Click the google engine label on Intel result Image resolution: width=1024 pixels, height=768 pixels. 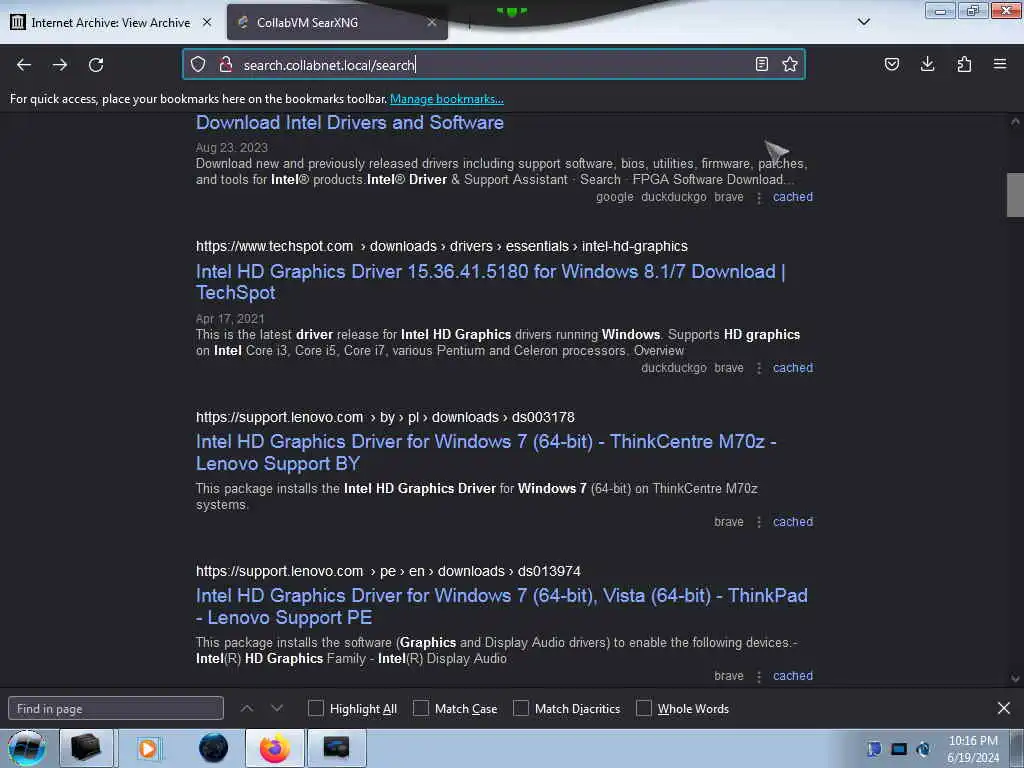[615, 197]
